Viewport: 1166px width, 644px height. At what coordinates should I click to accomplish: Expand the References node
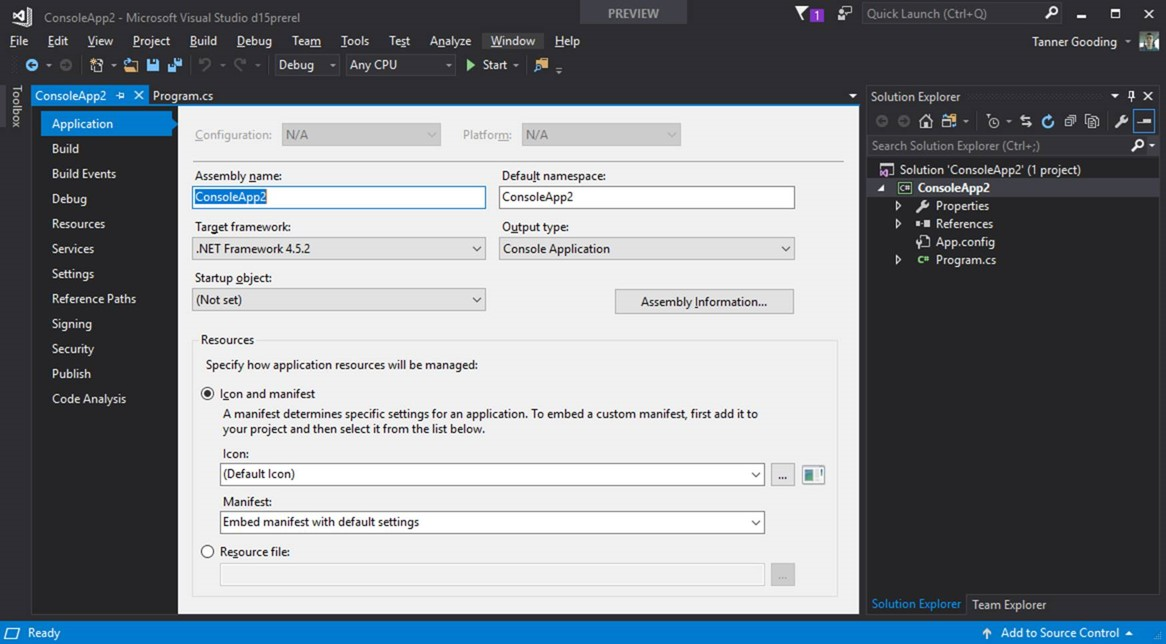coord(898,223)
